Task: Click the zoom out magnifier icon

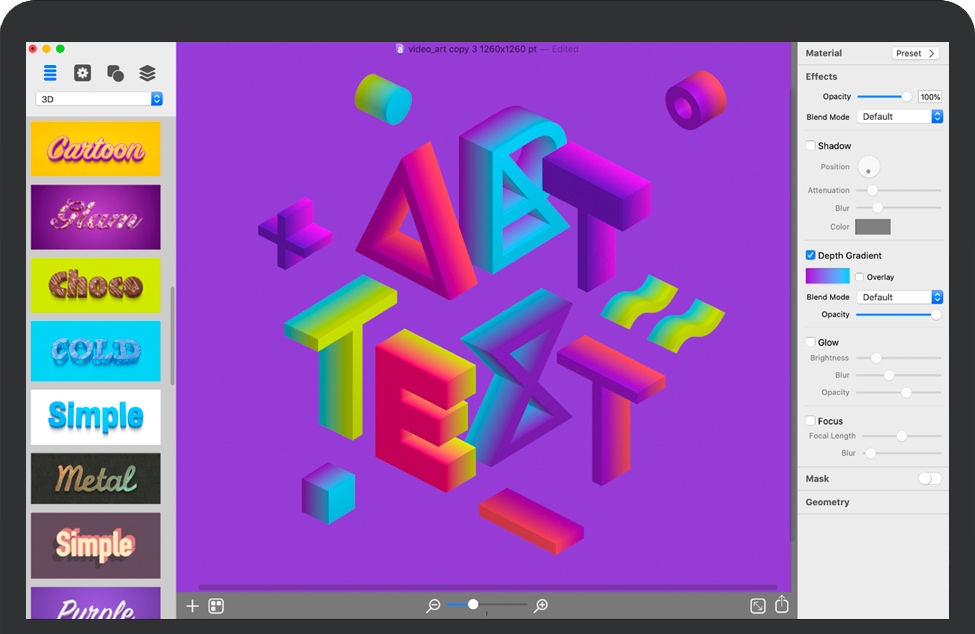Action: 433,606
